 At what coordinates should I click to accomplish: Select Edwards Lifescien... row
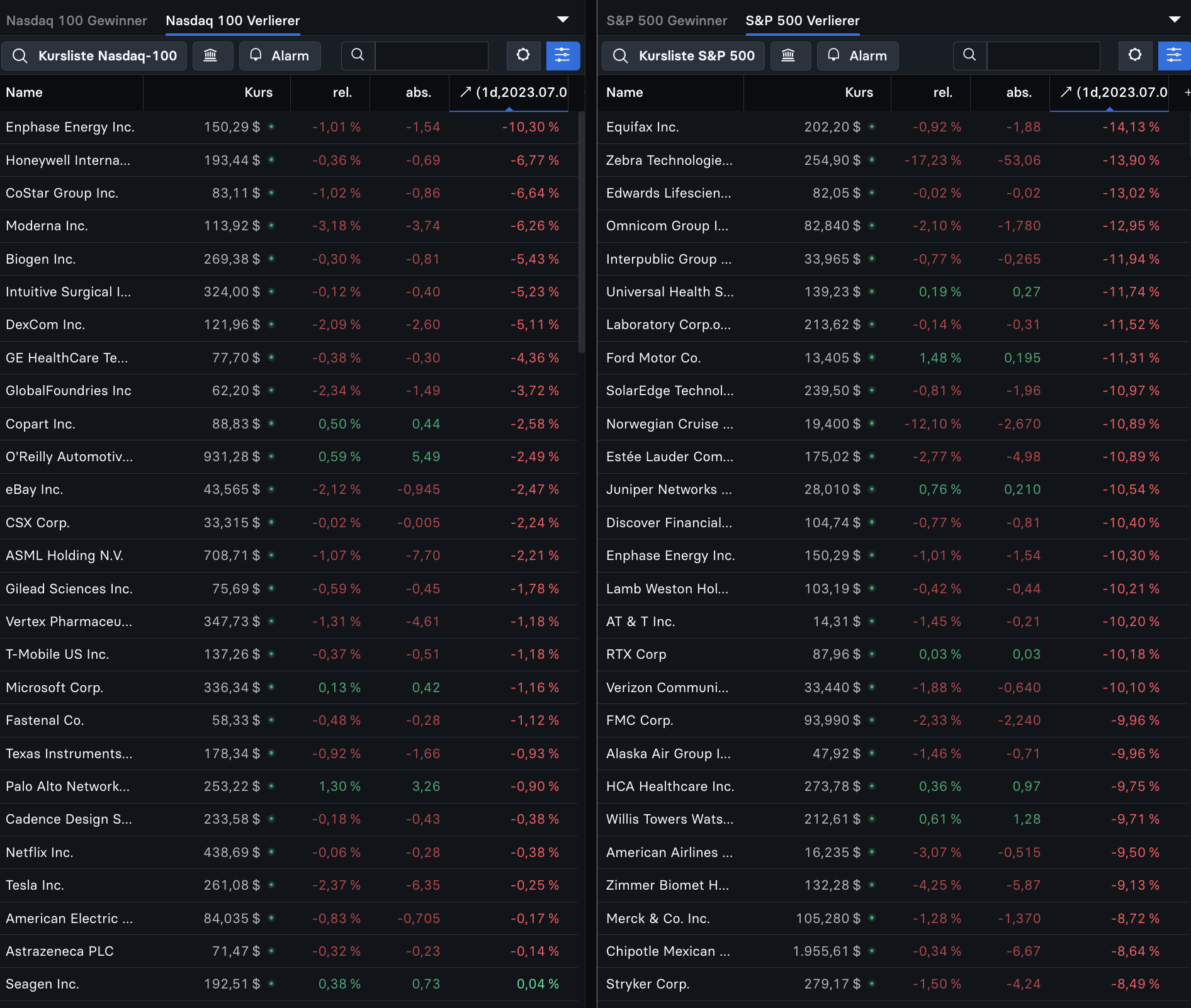(894, 193)
